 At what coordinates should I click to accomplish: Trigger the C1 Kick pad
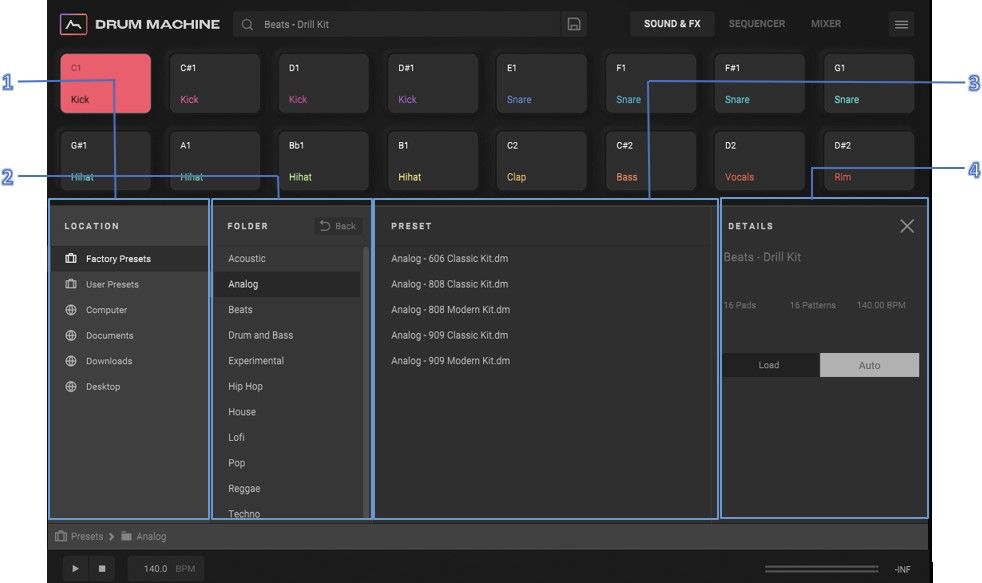105,83
